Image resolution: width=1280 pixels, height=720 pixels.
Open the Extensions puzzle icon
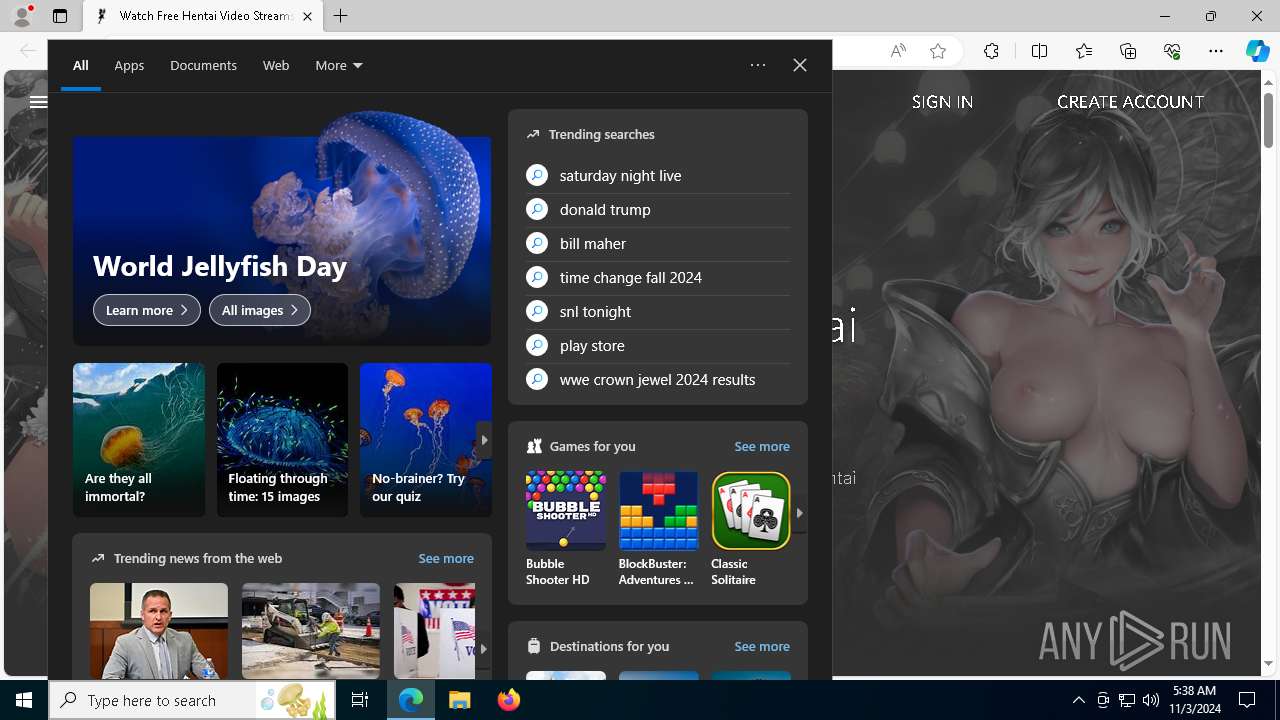pyautogui.click(x=991, y=51)
